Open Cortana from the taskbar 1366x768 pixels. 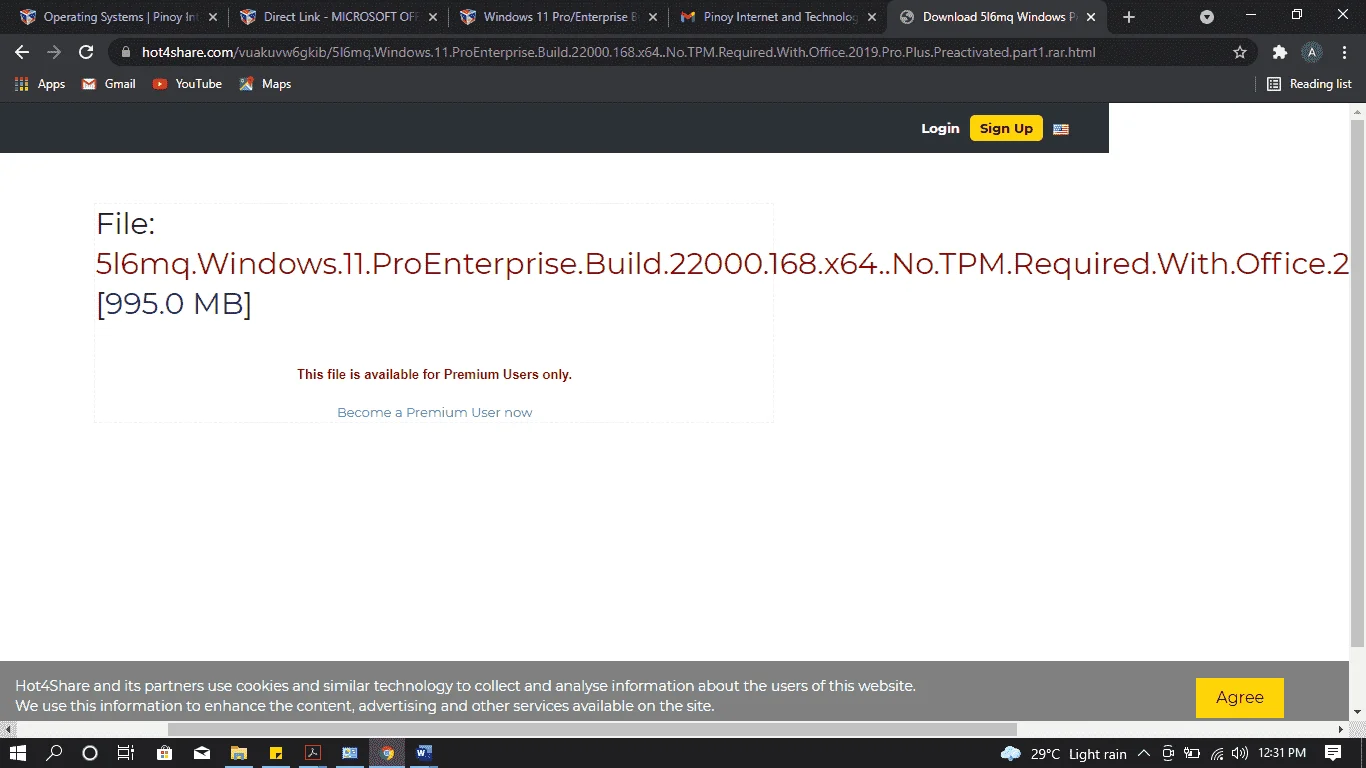[x=90, y=753]
